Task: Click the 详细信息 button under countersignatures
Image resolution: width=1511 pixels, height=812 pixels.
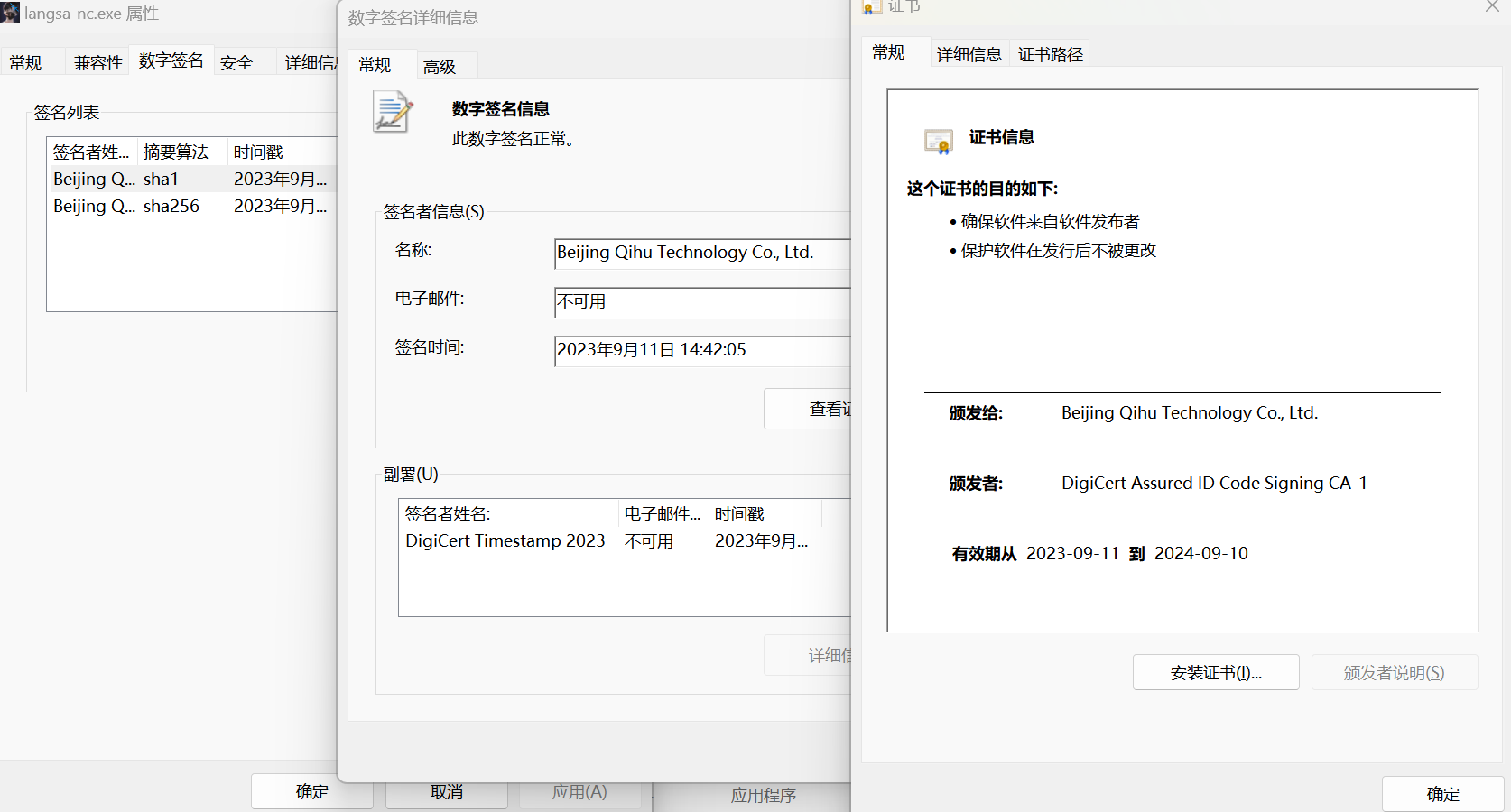Action: click(x=808, y=655)
